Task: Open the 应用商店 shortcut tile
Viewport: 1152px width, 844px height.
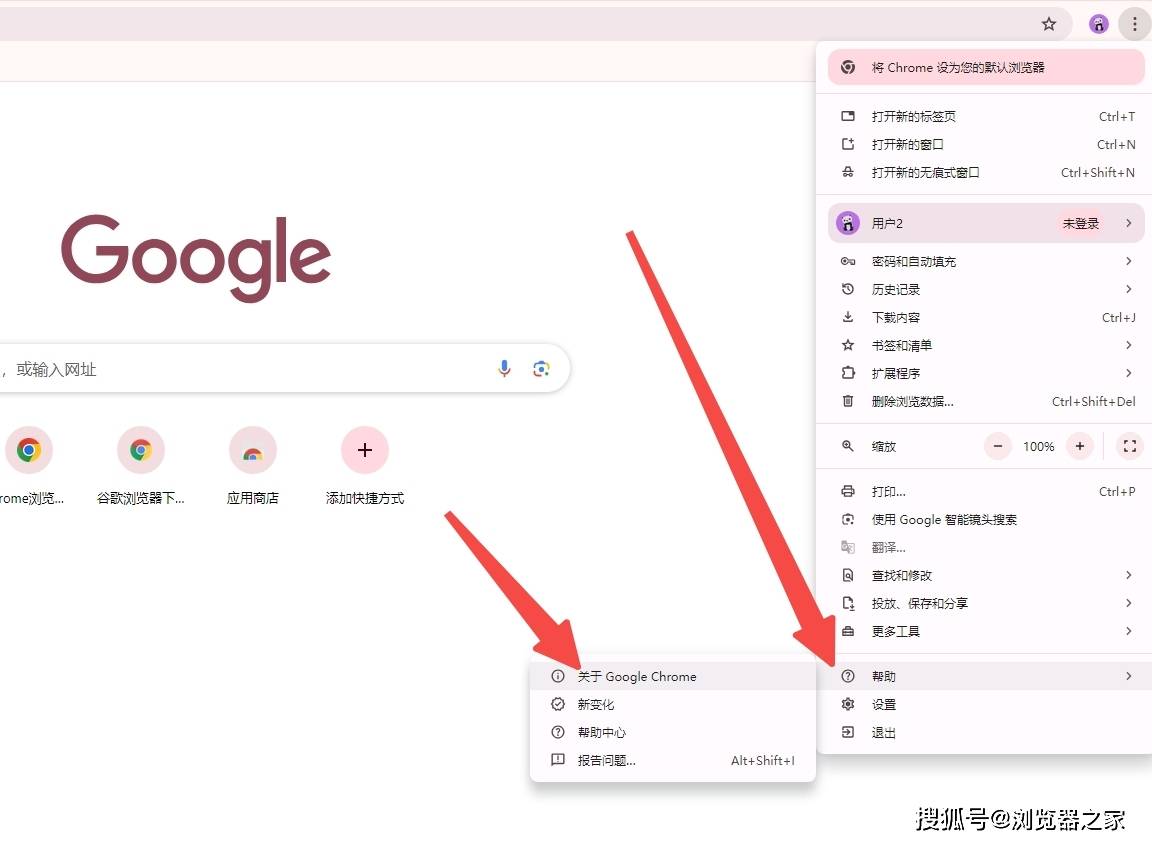Action: (253, 466)
